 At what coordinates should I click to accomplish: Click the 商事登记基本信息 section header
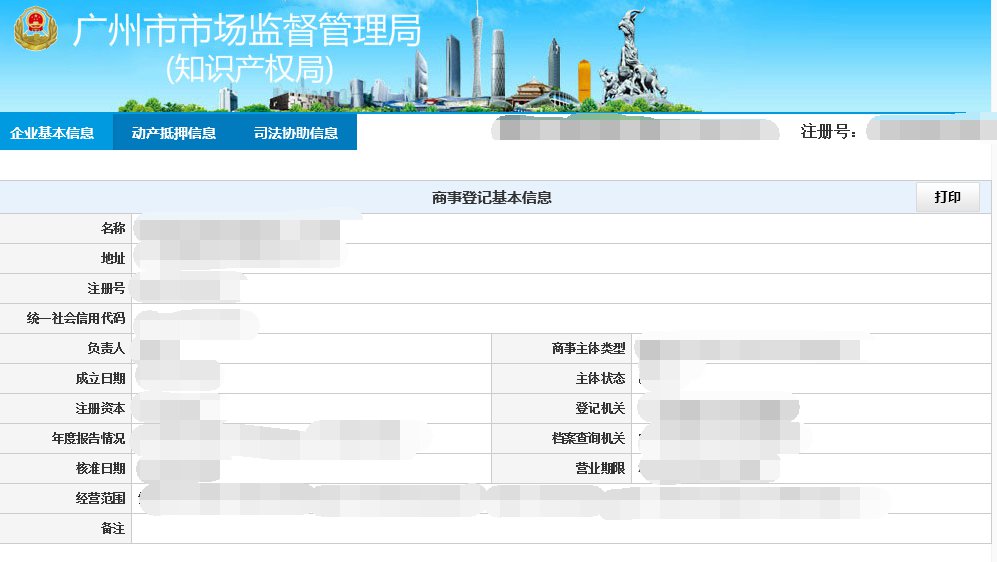pos(491,198)
